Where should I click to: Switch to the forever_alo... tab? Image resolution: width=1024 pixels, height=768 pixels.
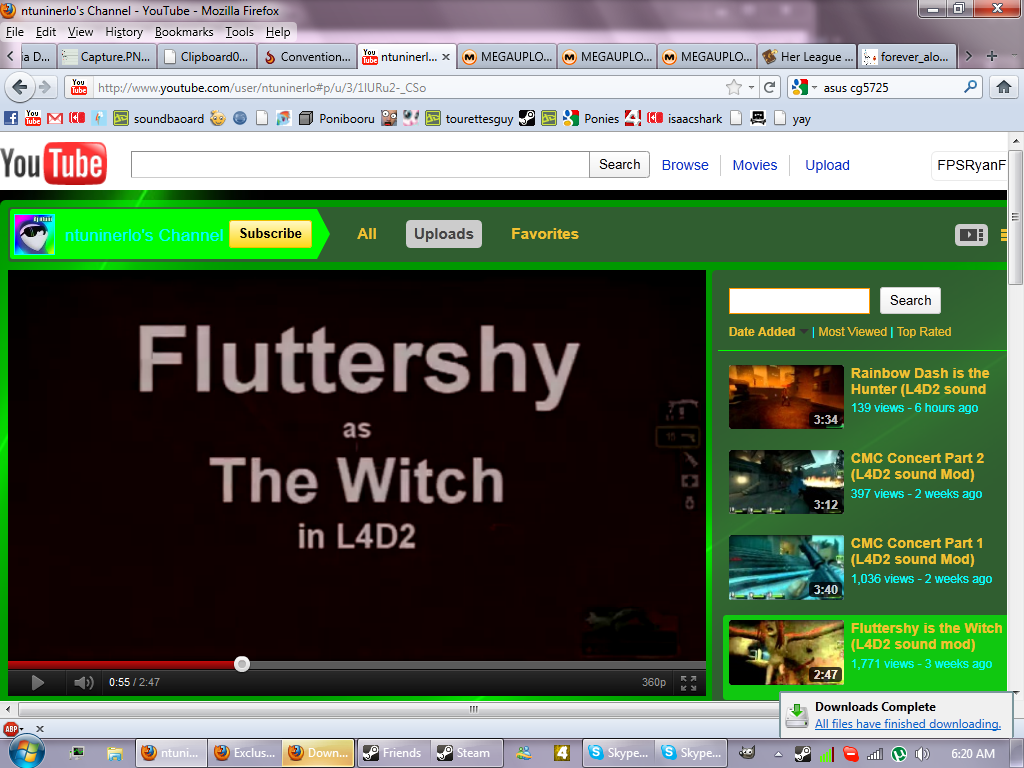click(x=907, y=57)
